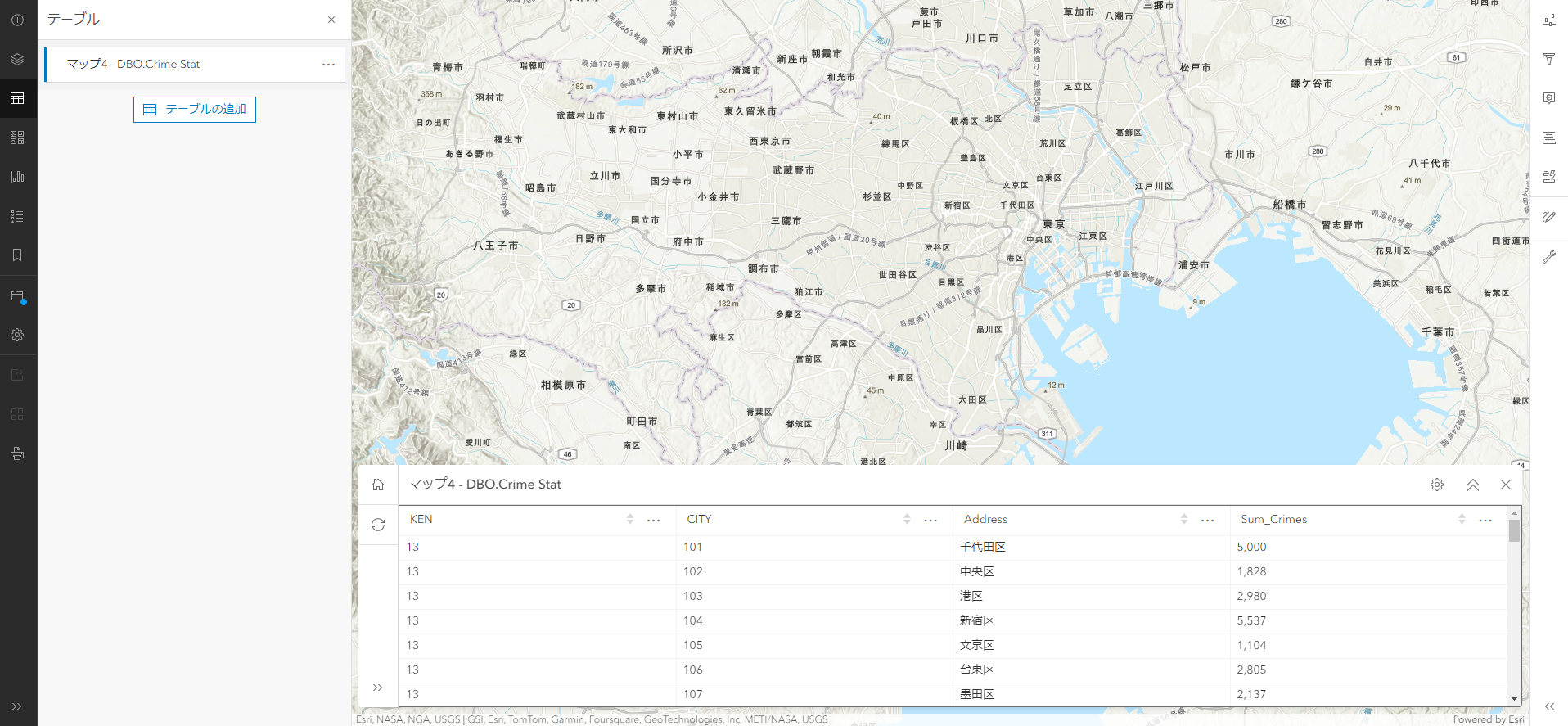Open the Sketch pencil icon
The height and width of the screenshot is (726, 1568).
[x=1549, y=217]
